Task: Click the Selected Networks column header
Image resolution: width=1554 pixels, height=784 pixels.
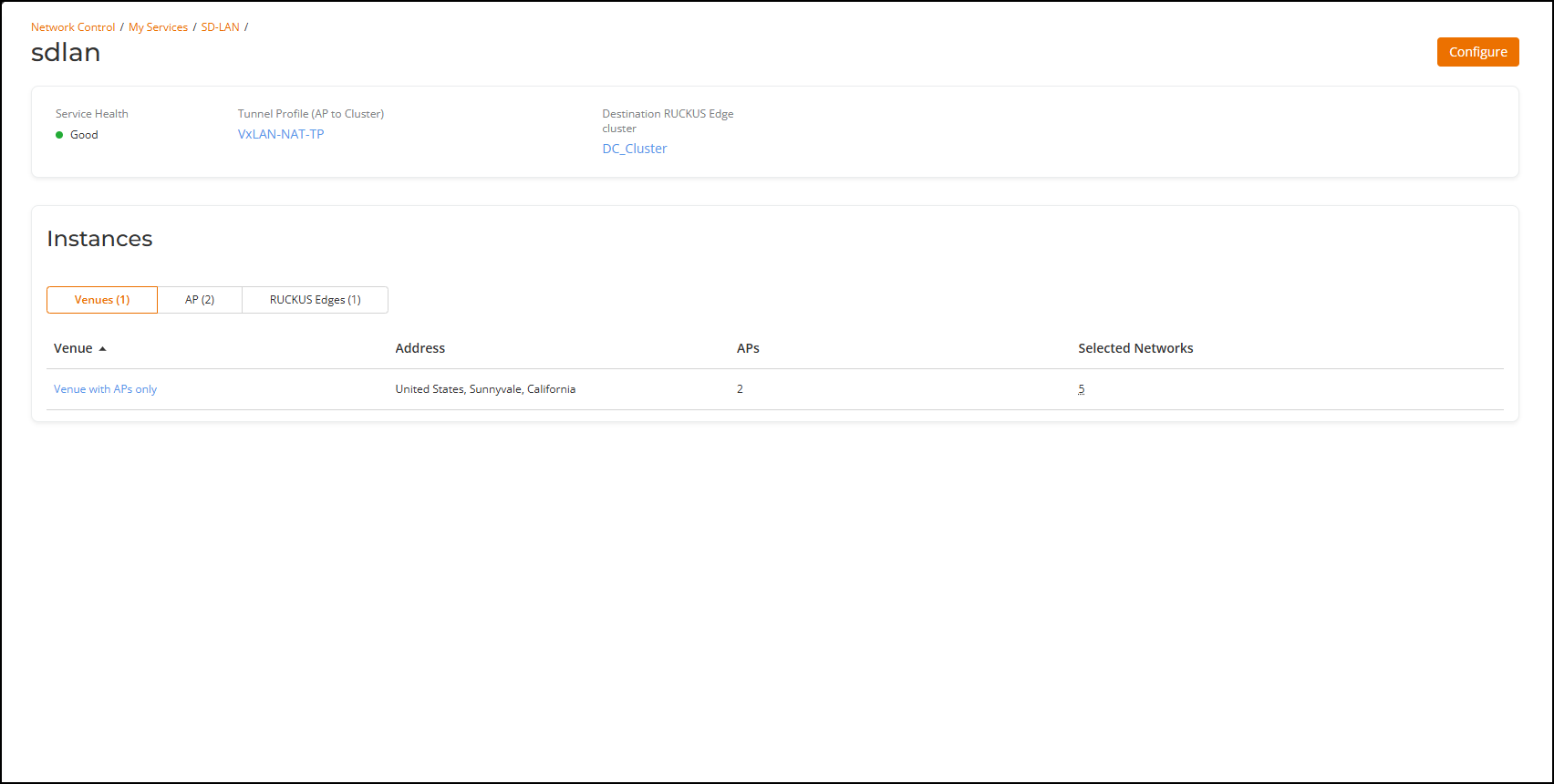Action: tap(1135, 348)
